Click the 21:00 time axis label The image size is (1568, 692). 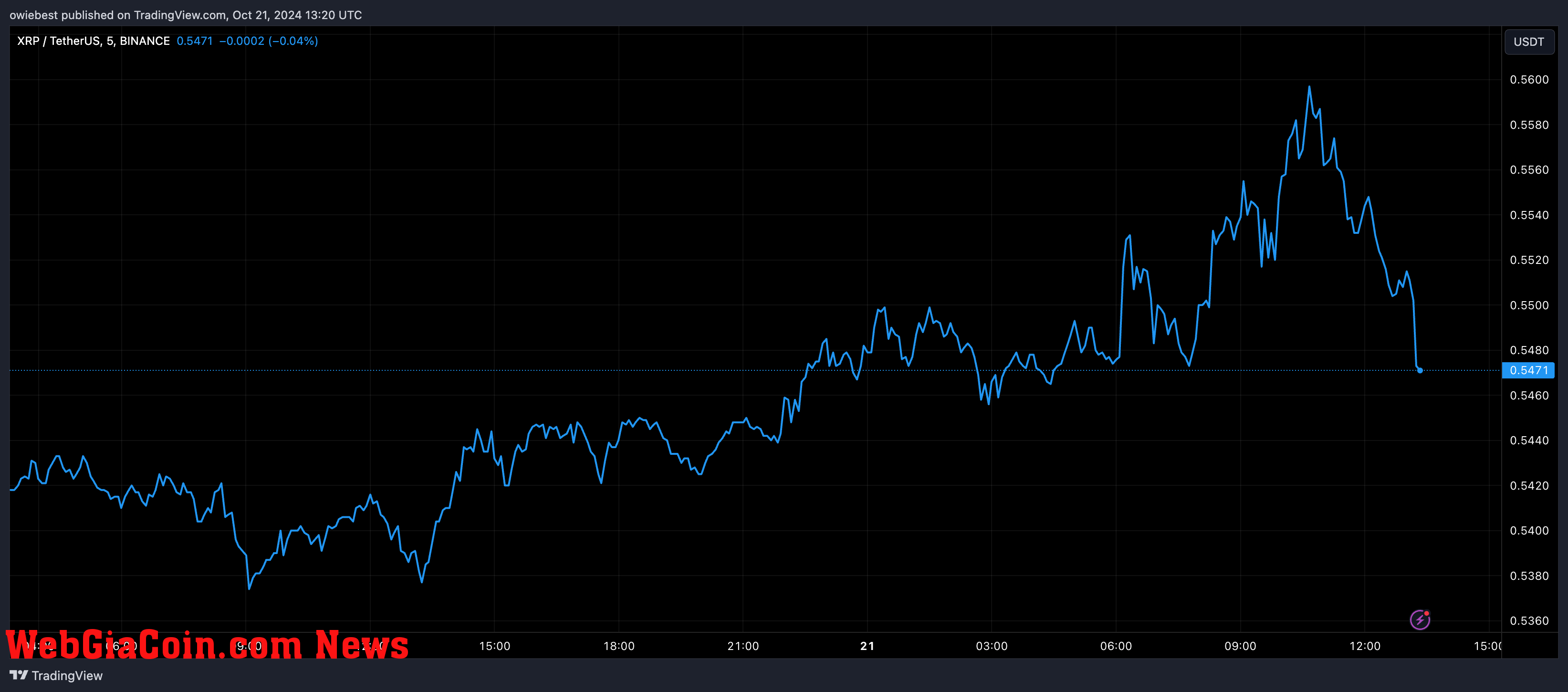[x=742, y=646]
